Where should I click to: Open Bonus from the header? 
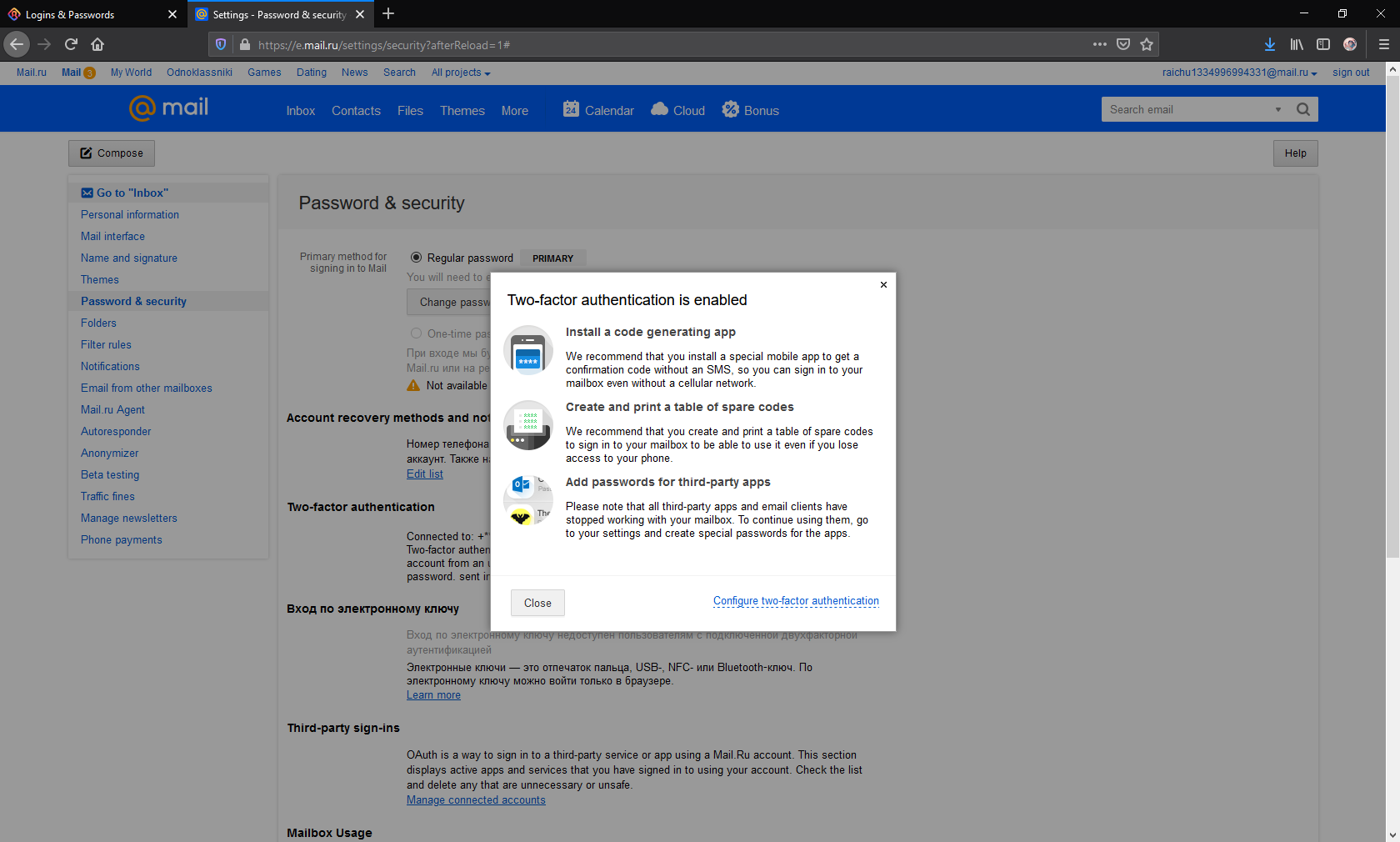750,110
